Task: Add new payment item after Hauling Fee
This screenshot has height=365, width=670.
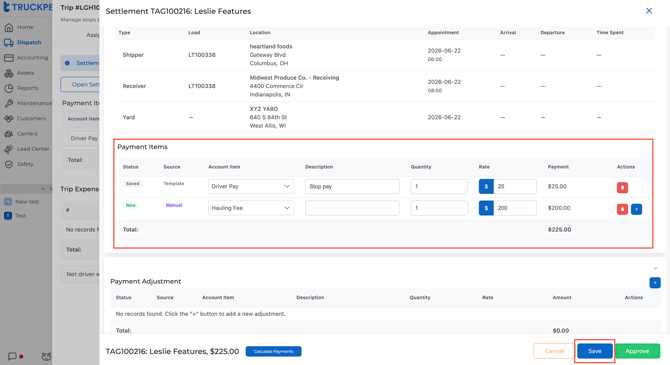Action: [x=636, y=209]
